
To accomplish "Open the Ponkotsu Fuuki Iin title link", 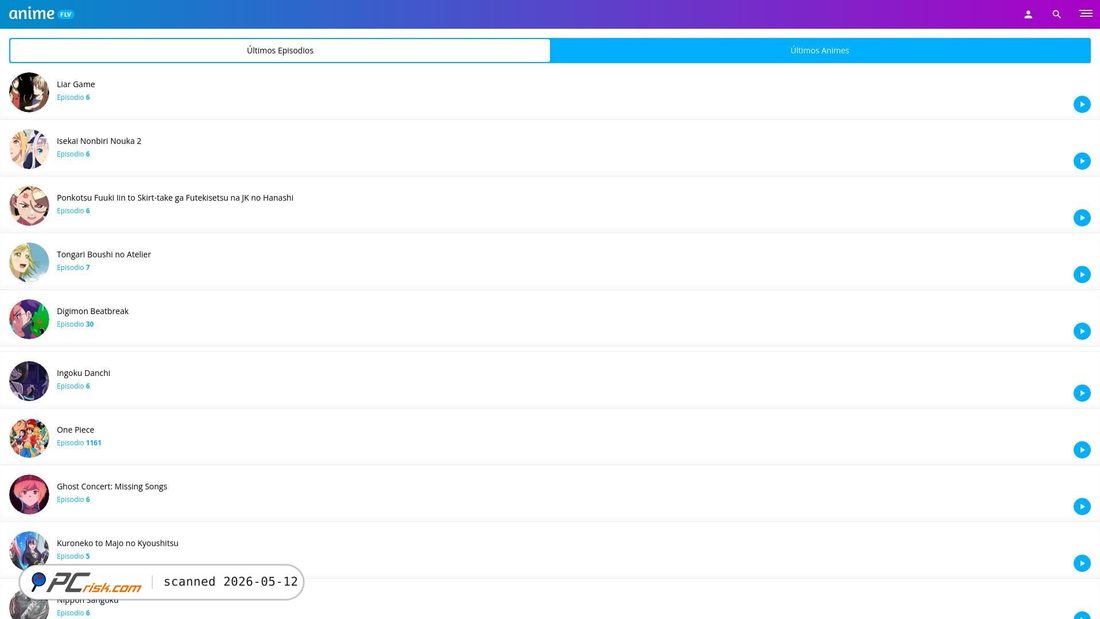I will tap(175, 198).
